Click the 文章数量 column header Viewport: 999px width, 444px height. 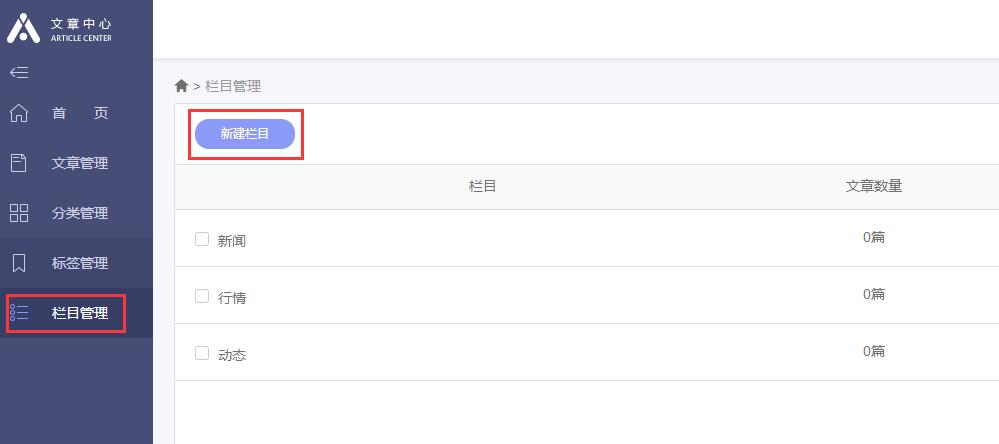point(873,186)
